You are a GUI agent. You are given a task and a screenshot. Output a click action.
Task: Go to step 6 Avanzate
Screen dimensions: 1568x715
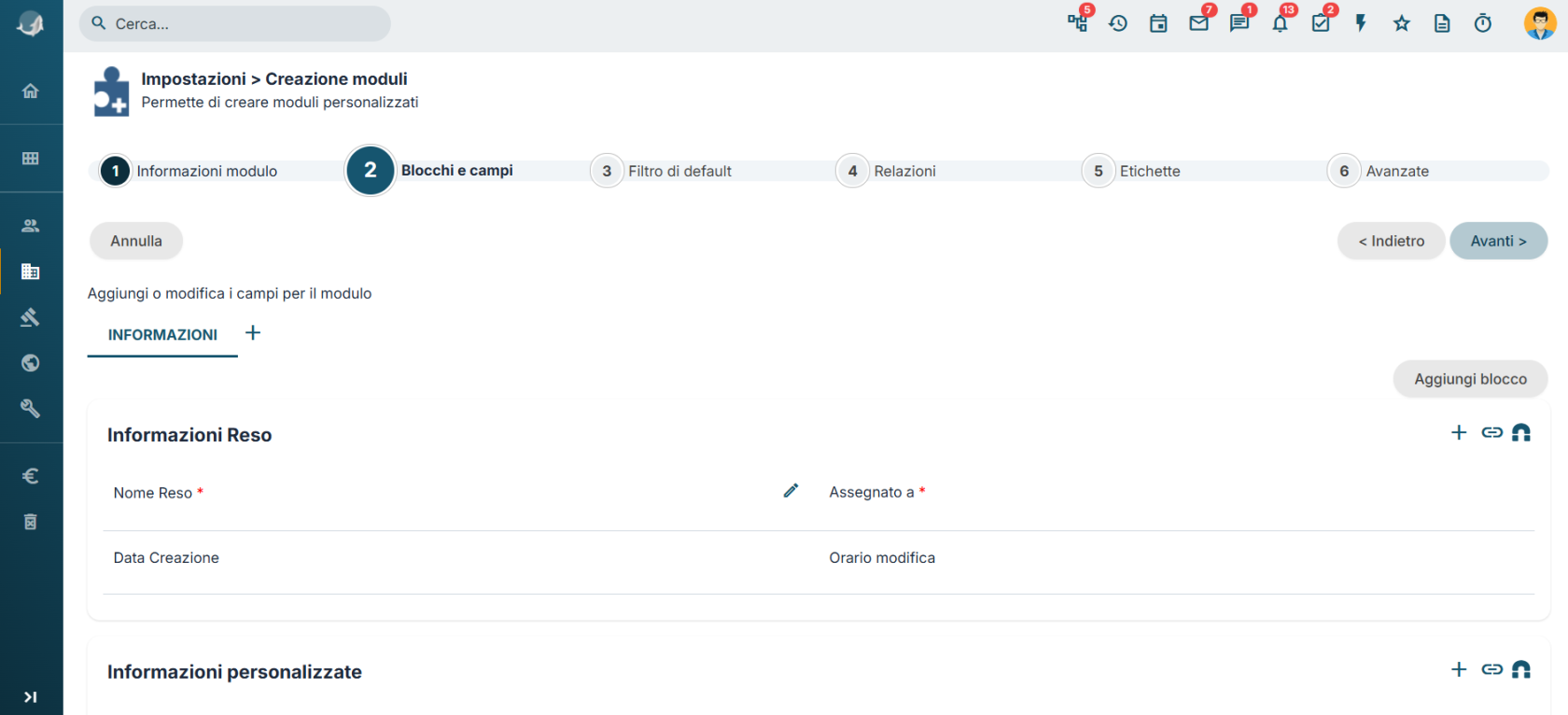[x=1379, y=171]
